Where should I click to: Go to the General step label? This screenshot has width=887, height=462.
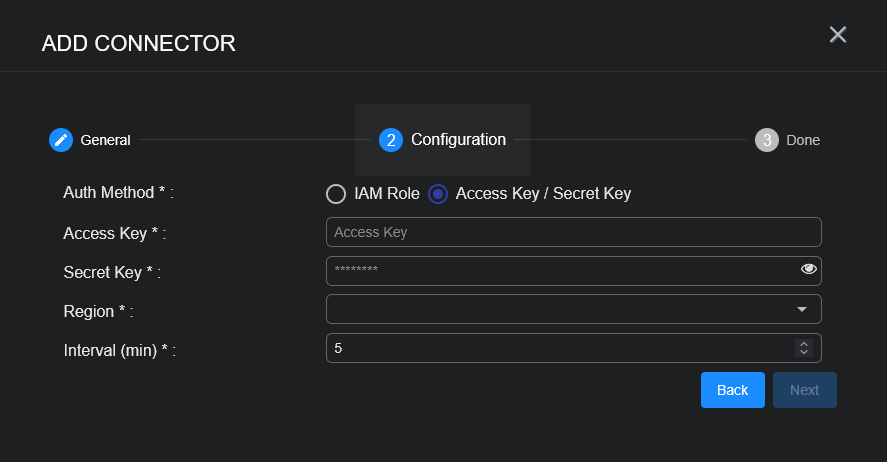point(105,140)
